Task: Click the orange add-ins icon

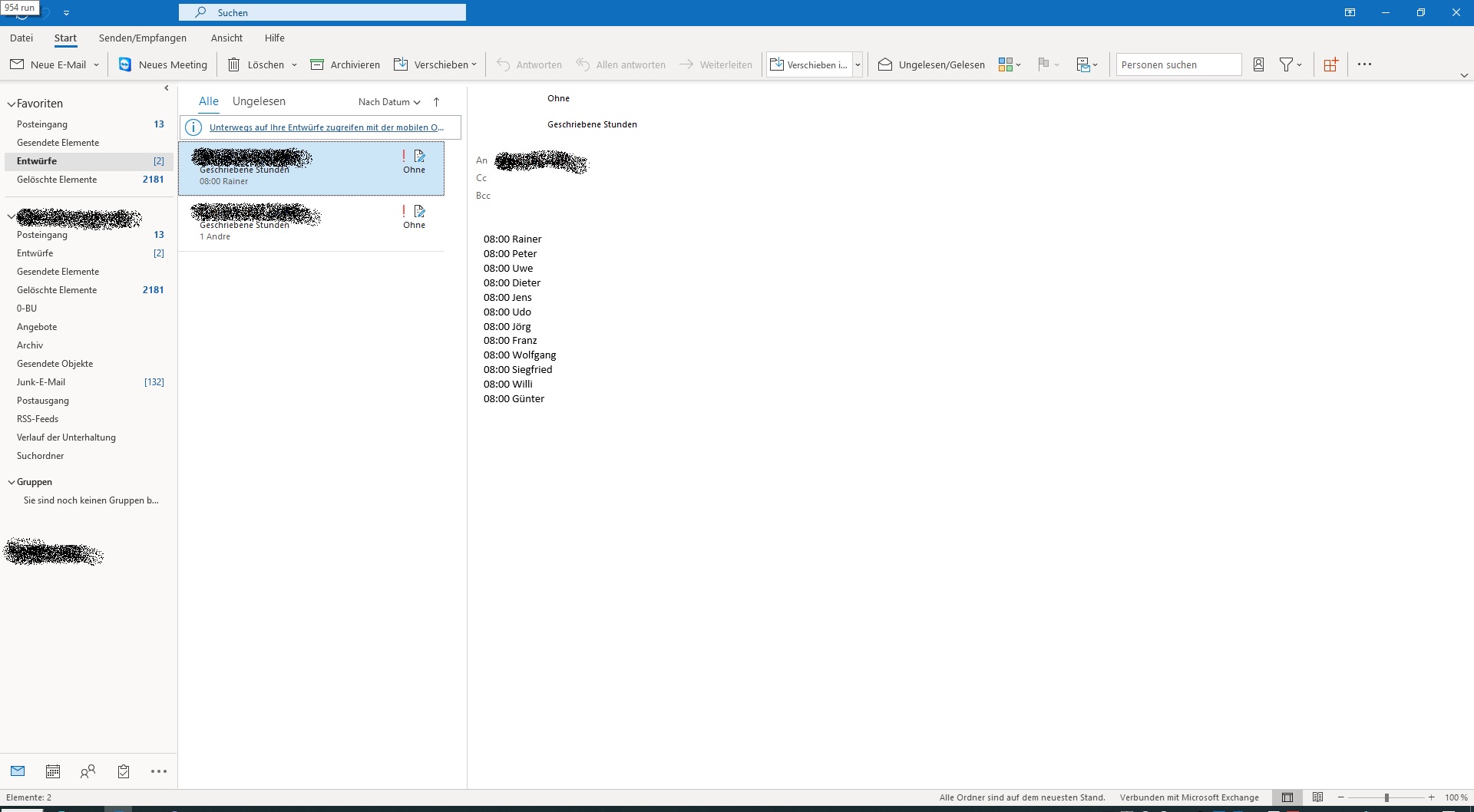Action: (1330, 64)
